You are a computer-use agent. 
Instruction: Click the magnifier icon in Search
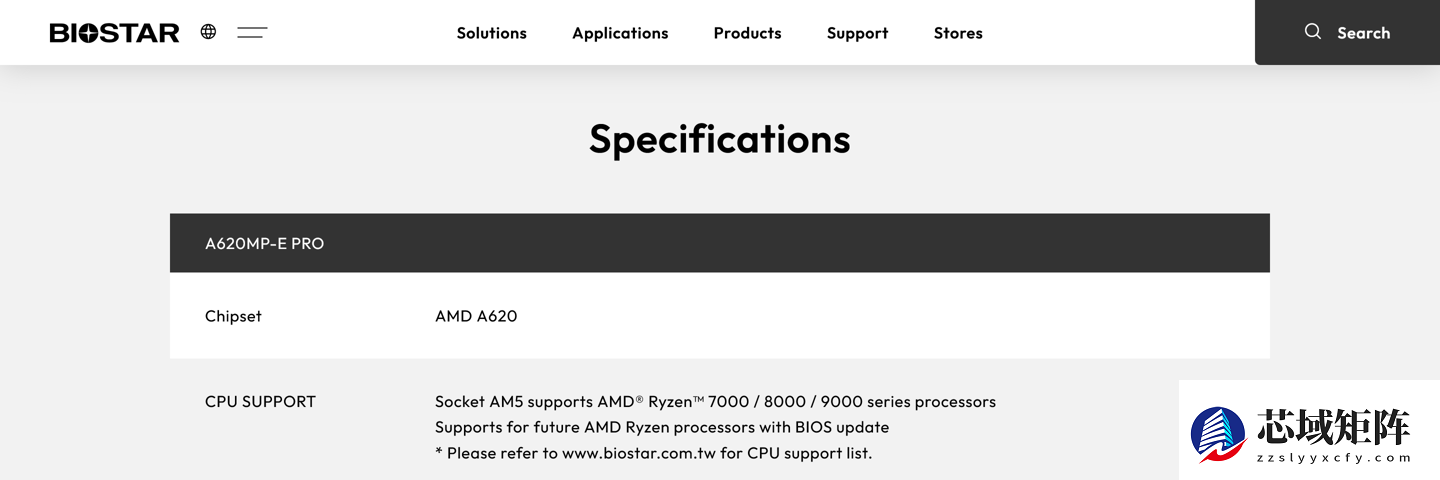point(1313,32)
